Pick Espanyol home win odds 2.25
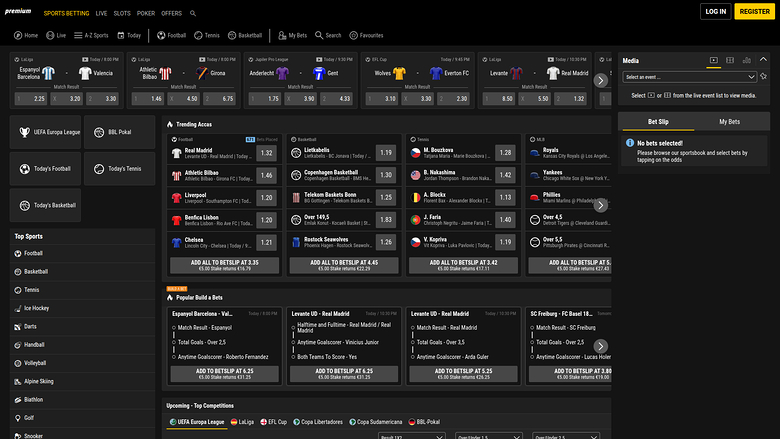780x439 pixels. point(31,99)
